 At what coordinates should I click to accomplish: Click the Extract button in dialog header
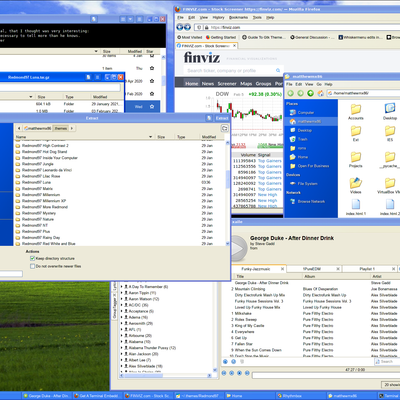click(222, 118)
